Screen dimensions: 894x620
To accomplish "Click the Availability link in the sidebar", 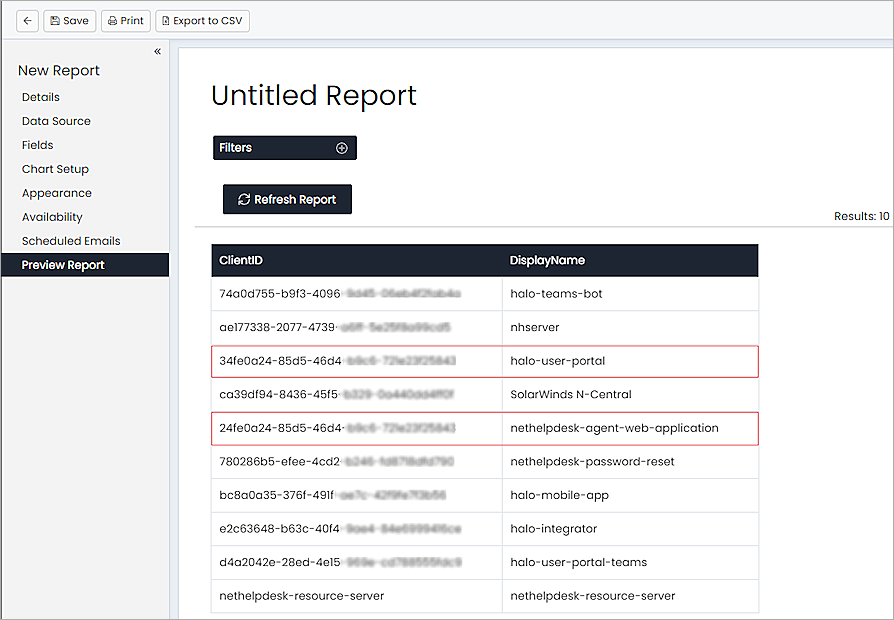I will [52, 217].
